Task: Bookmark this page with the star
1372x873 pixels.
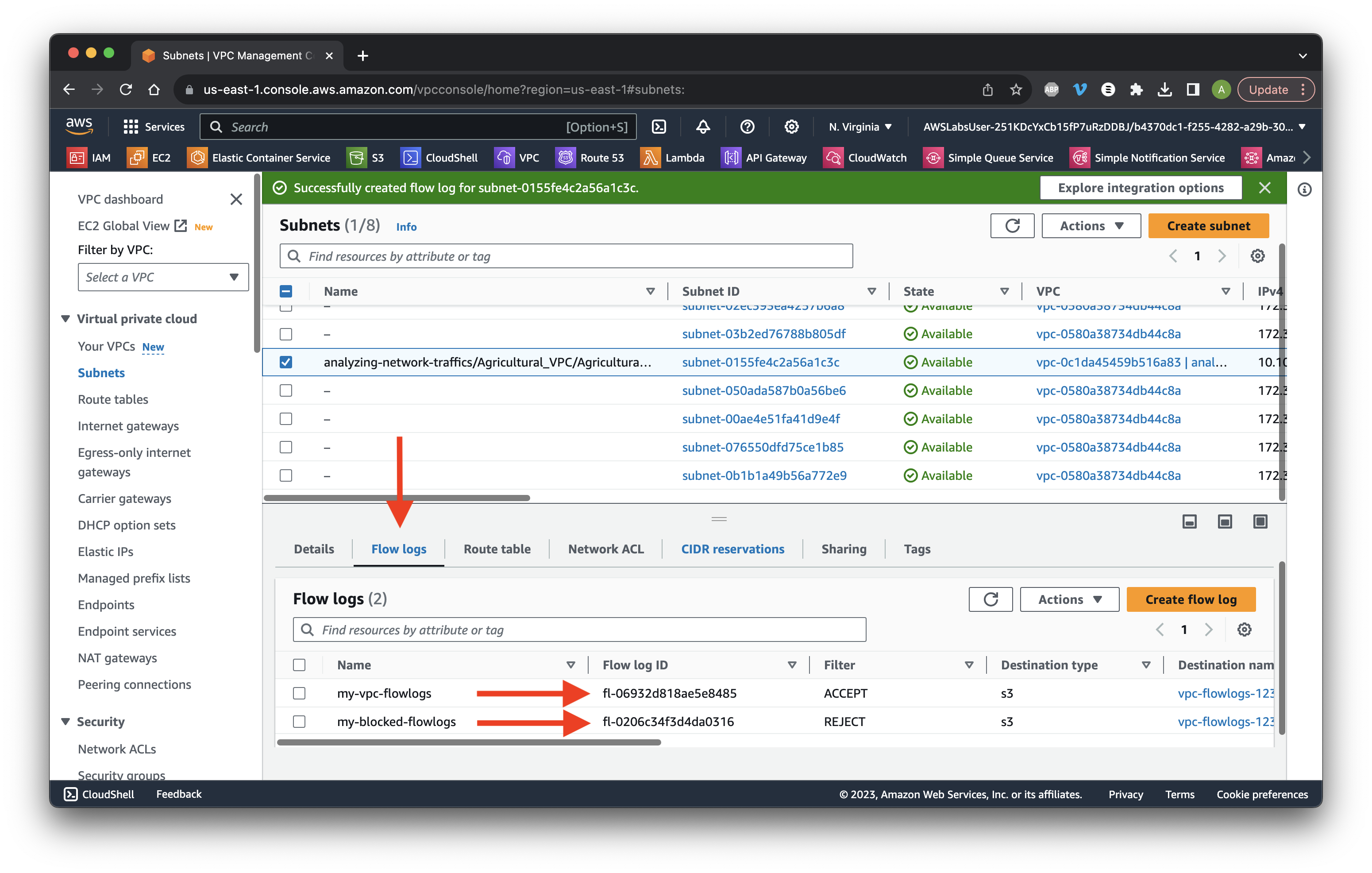Action: click(x=1015, y=89)
